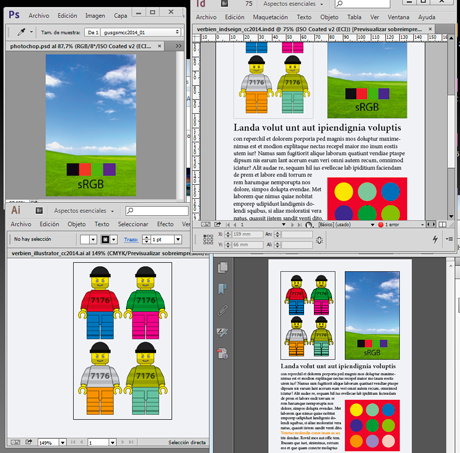Click the InDesign search field
This screenshot has height=453, width=460.
coord(362,4)
